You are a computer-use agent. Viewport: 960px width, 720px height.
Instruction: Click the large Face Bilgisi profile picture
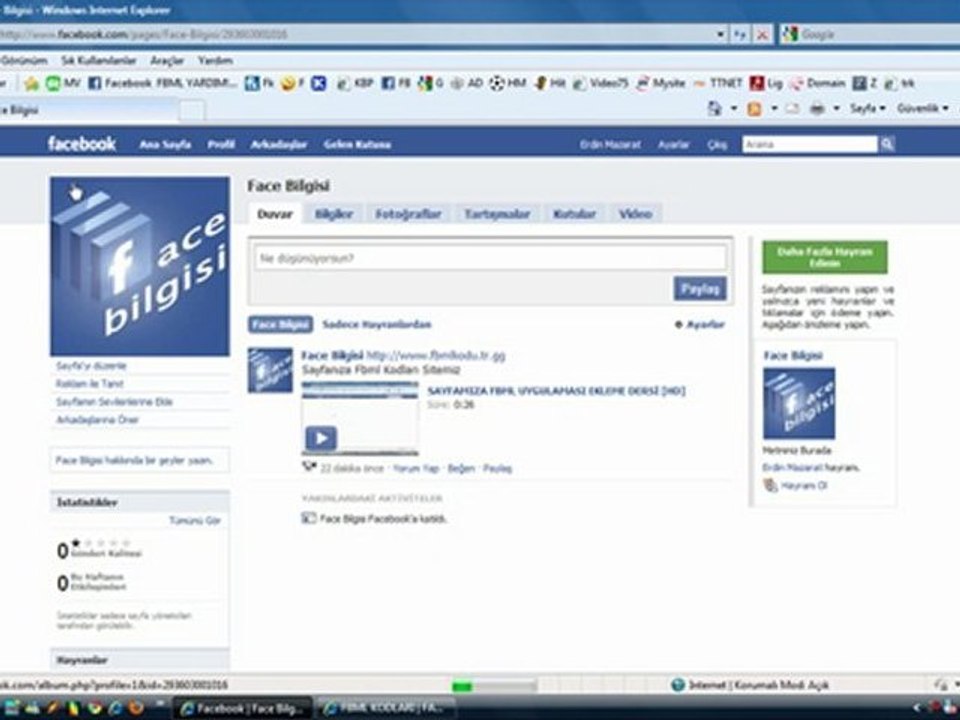click(x=140, y=266)
